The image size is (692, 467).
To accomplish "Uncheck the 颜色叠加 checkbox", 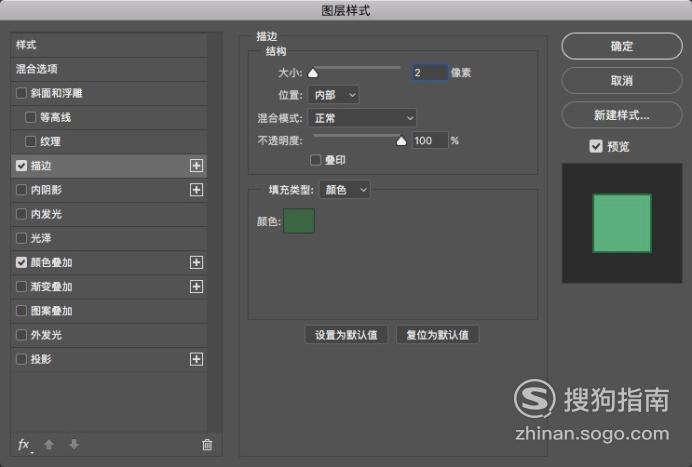I will pyautogui.click(x=21, y=262).
